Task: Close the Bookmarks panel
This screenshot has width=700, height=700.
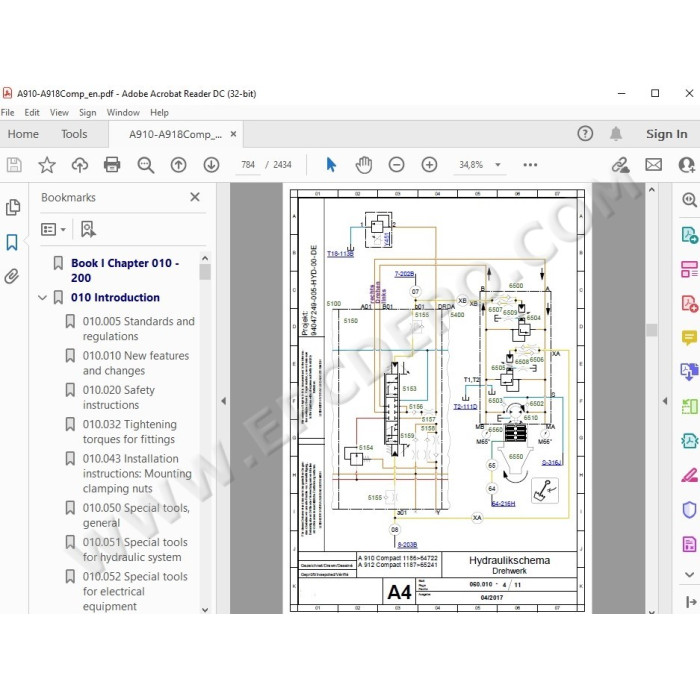Action: pos(195,197)
